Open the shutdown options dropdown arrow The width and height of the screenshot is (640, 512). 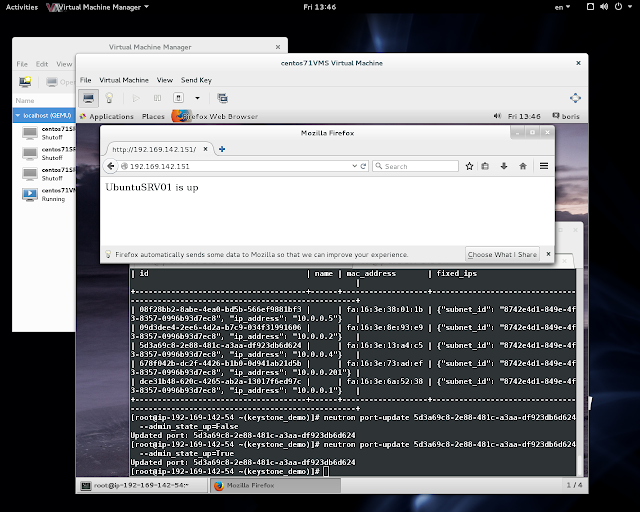tap(197, 98)
